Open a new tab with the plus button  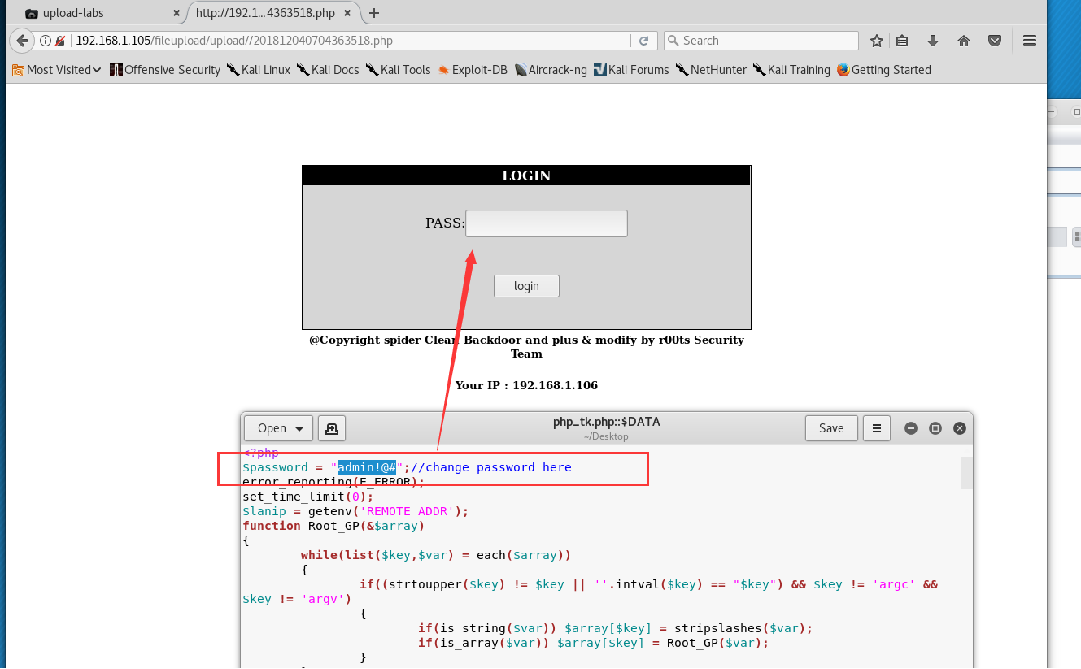[x=374, y=12]
